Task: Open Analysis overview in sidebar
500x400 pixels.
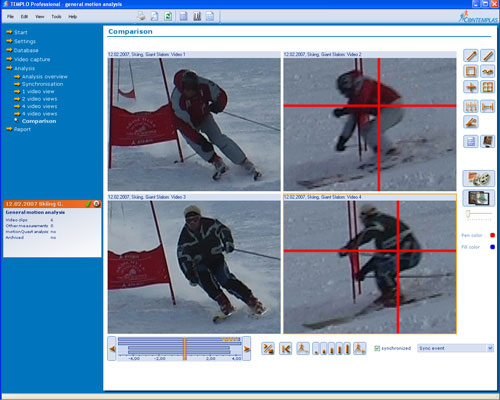Action: (x=45, y=77)
